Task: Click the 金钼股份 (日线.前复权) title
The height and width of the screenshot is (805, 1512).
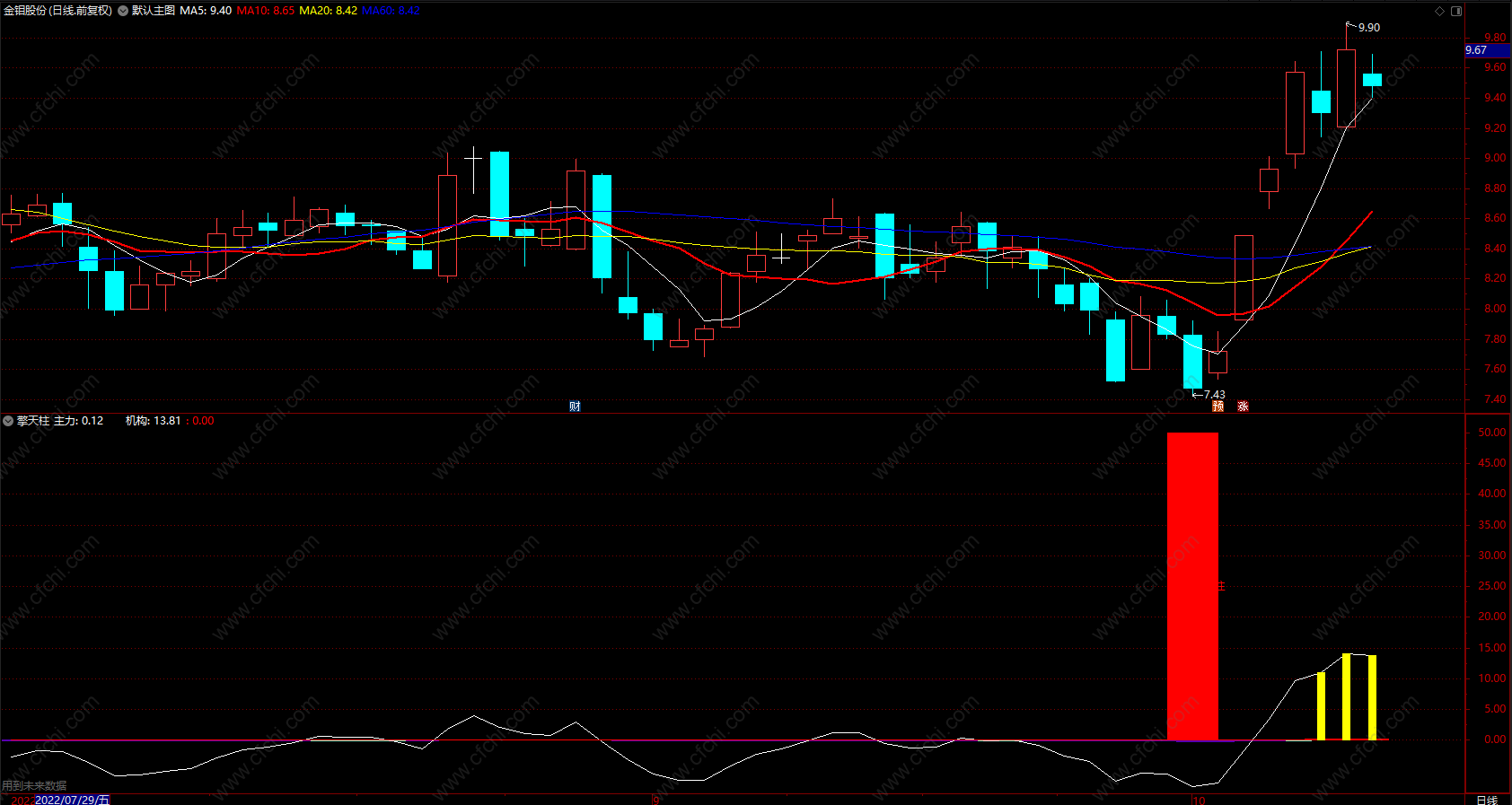Action: click(x=58, y=11)
